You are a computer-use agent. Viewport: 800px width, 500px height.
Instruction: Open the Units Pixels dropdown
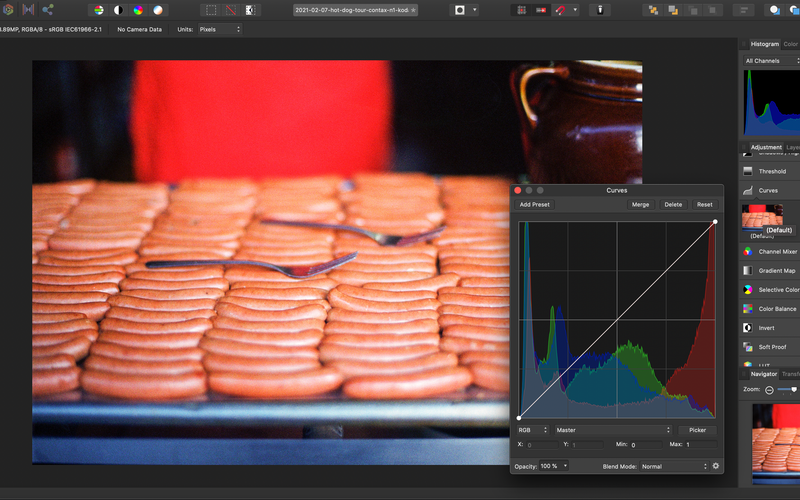pos(220,30)
